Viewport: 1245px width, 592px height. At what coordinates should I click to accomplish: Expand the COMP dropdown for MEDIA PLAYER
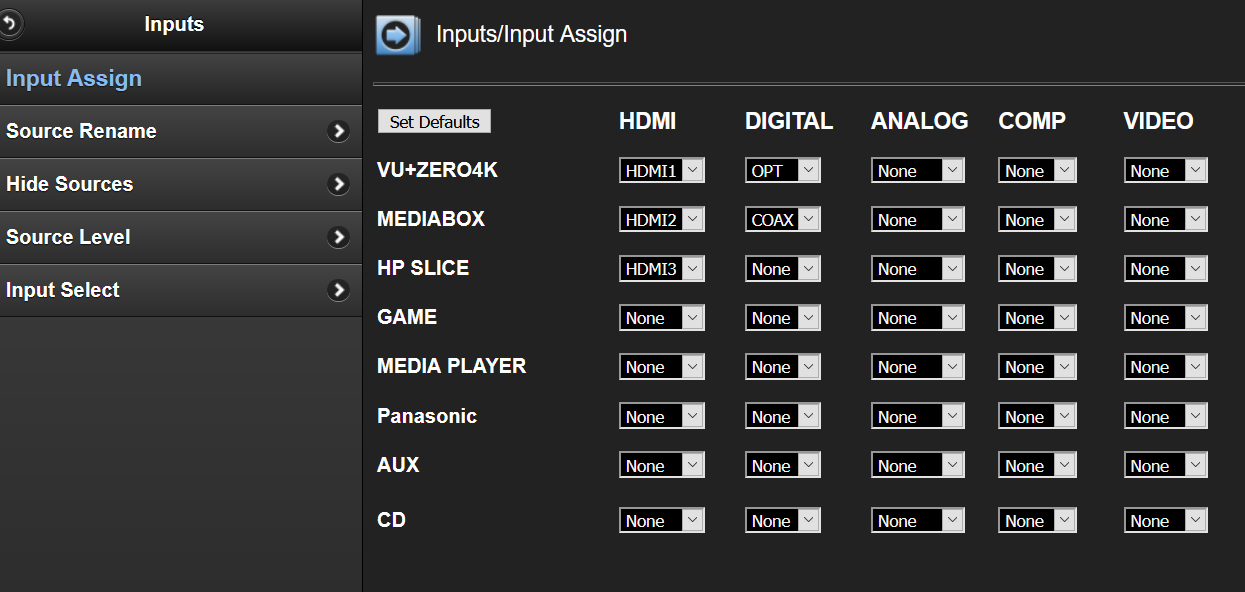click(x=1037, y=367)
